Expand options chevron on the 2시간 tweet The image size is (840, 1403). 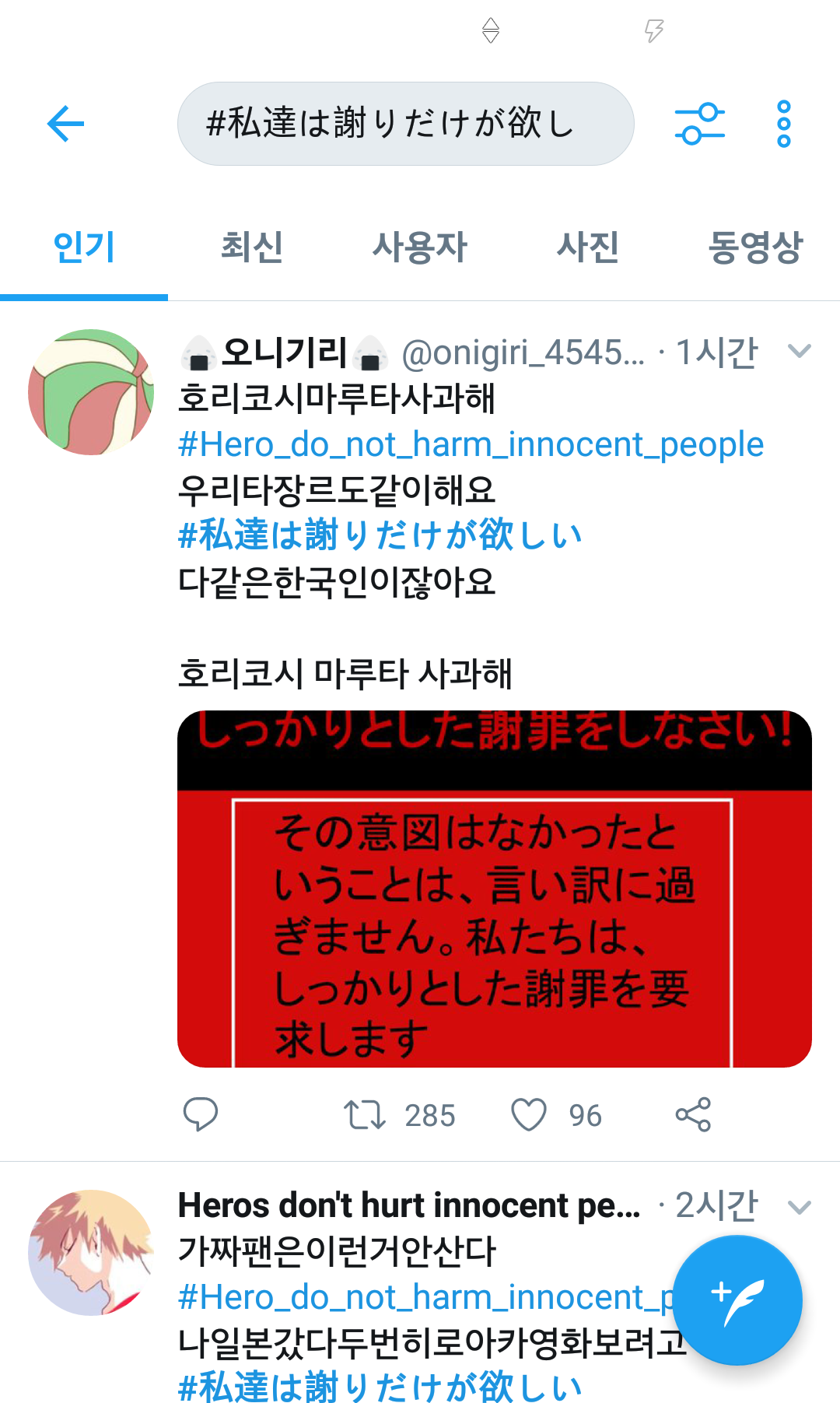pyautogui.click(x=800, y=1207)
